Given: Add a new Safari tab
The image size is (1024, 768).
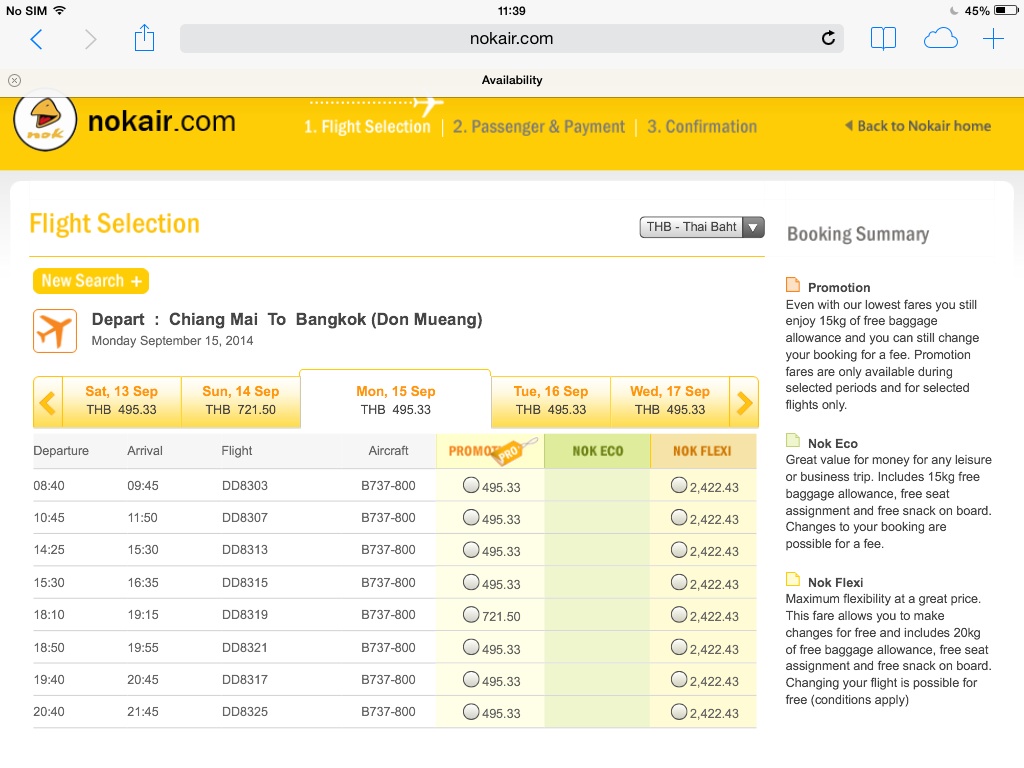Looking at the screenshot, I should tap(993, 39).
